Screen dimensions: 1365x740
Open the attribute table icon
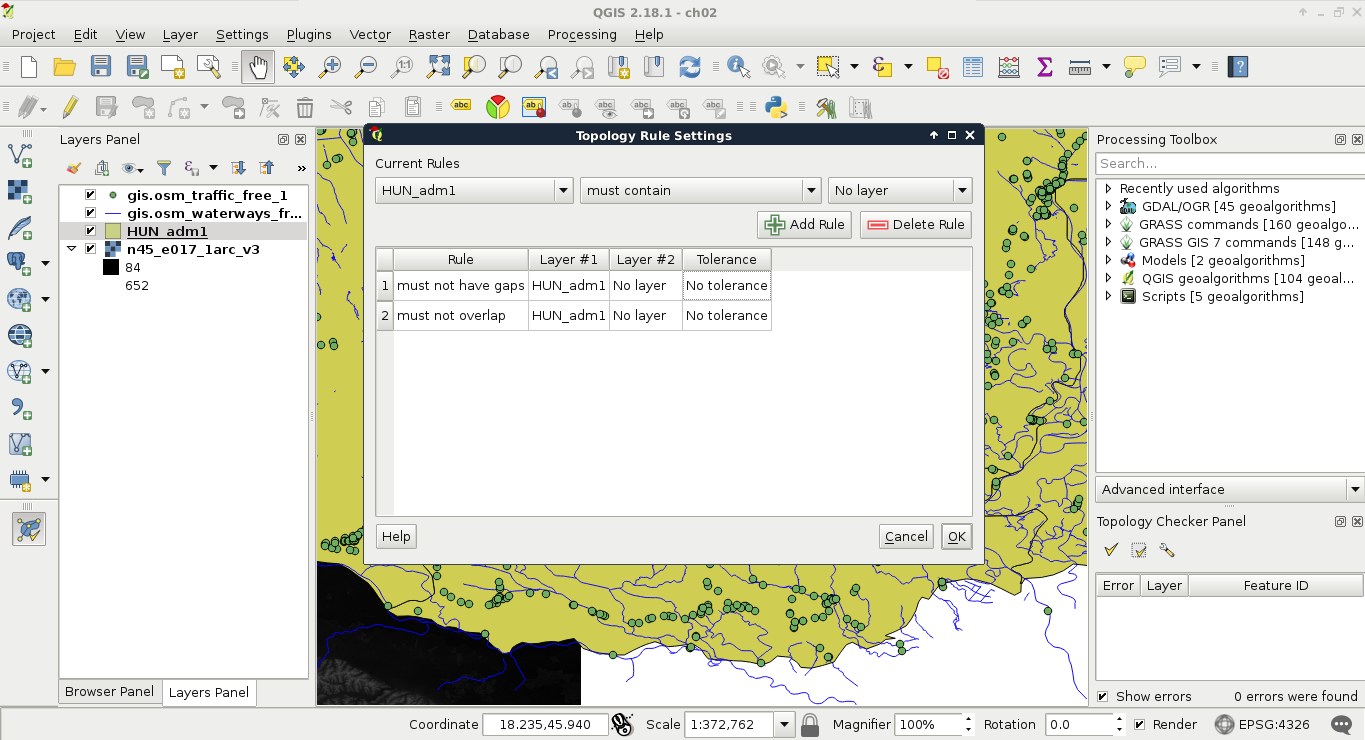point(973,67)
